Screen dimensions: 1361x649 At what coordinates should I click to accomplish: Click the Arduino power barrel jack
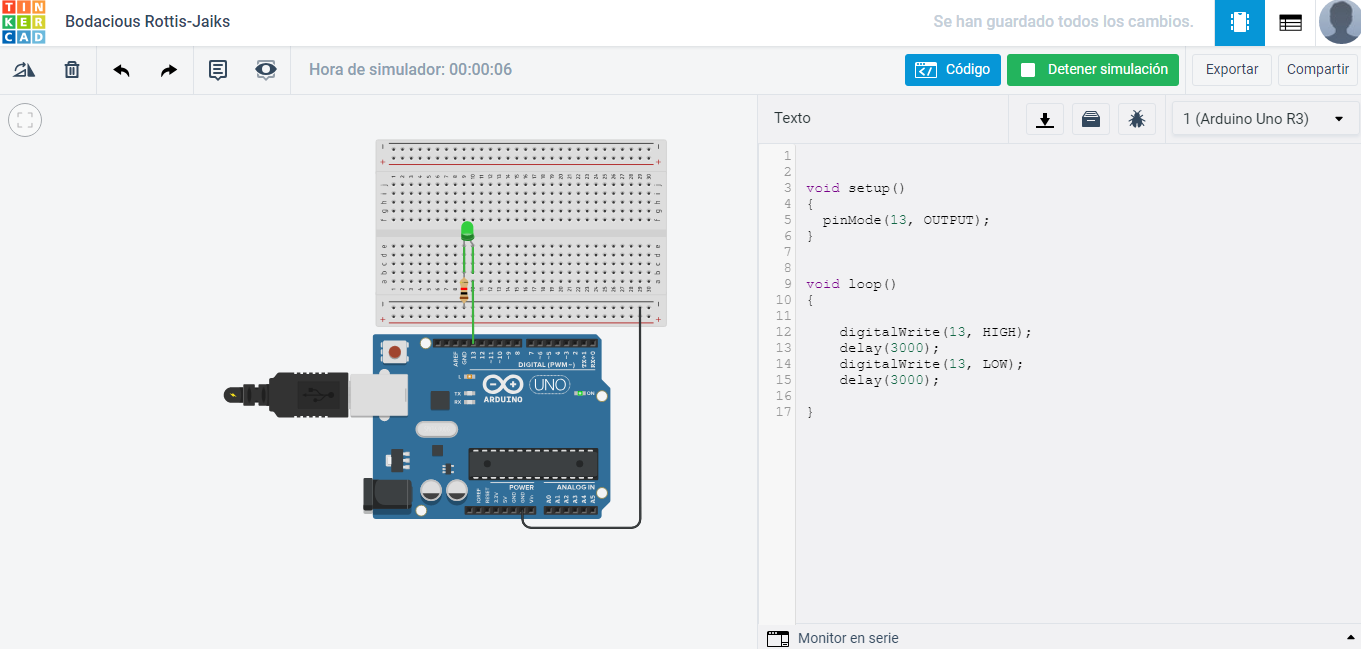pyautogui.click(x=386, y=497)
